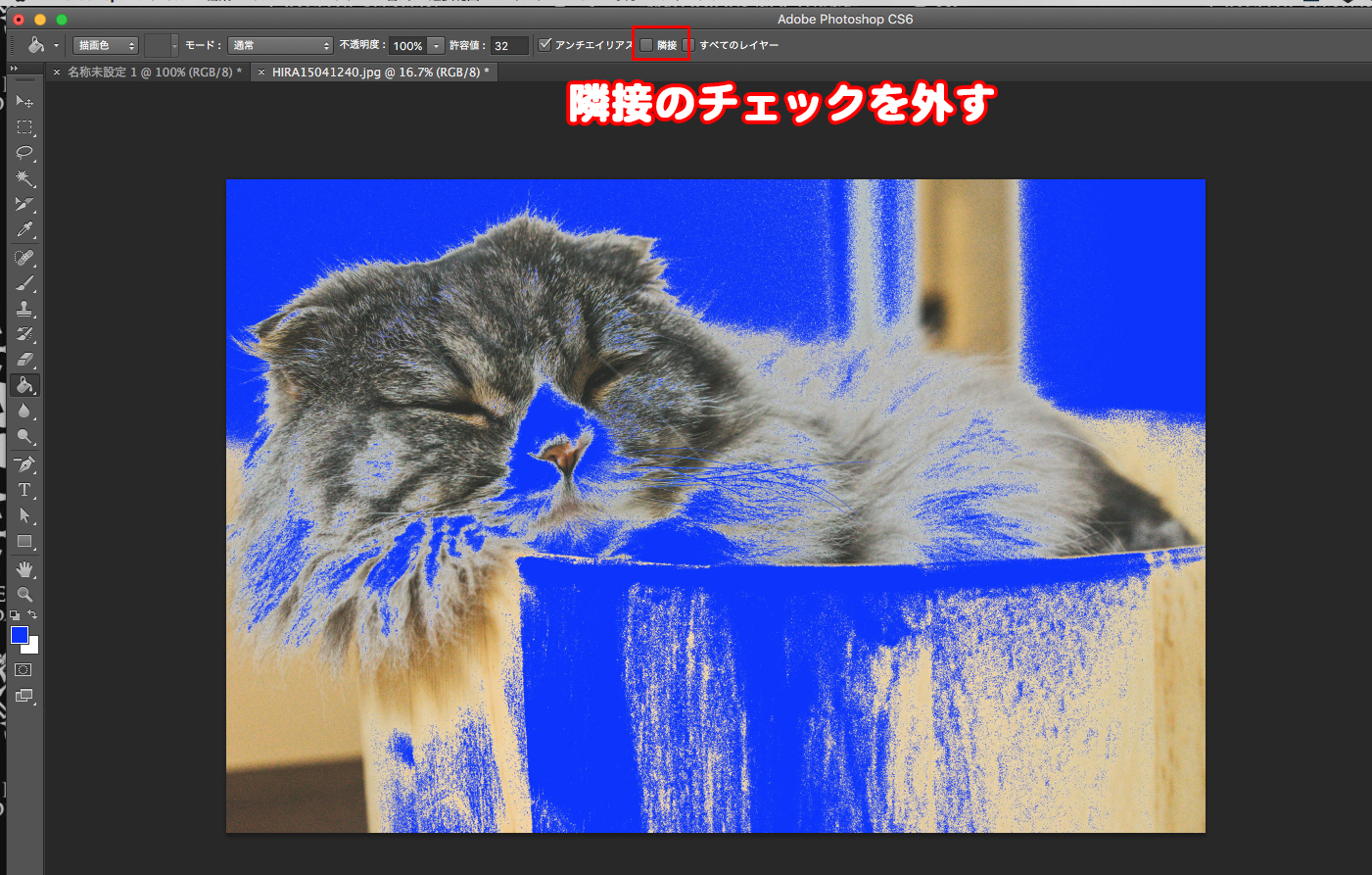Screen dimensions: 1372x875
Task: Toggle Quick Mask mode
Action: tap(24, 670)
